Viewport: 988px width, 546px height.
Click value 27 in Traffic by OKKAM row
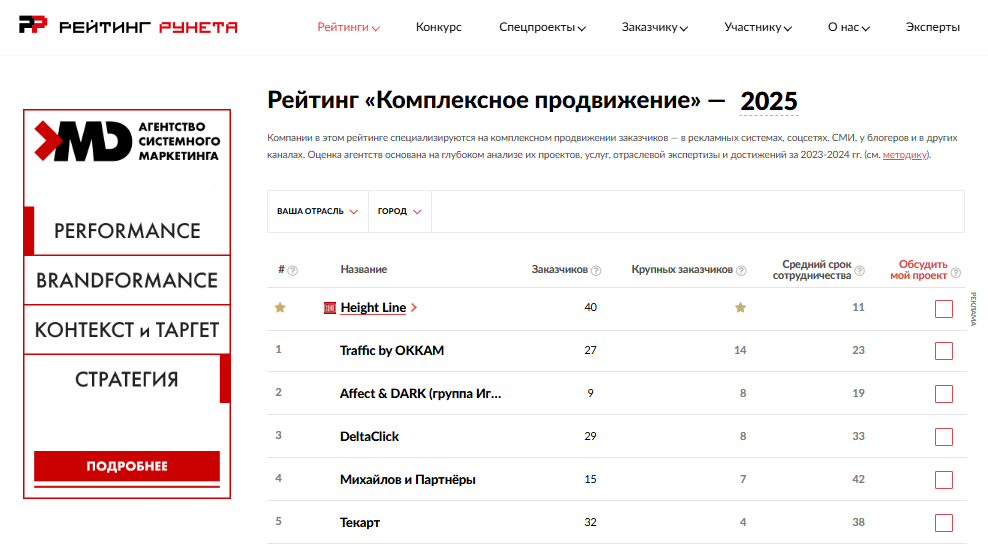[x=590, y=350]
